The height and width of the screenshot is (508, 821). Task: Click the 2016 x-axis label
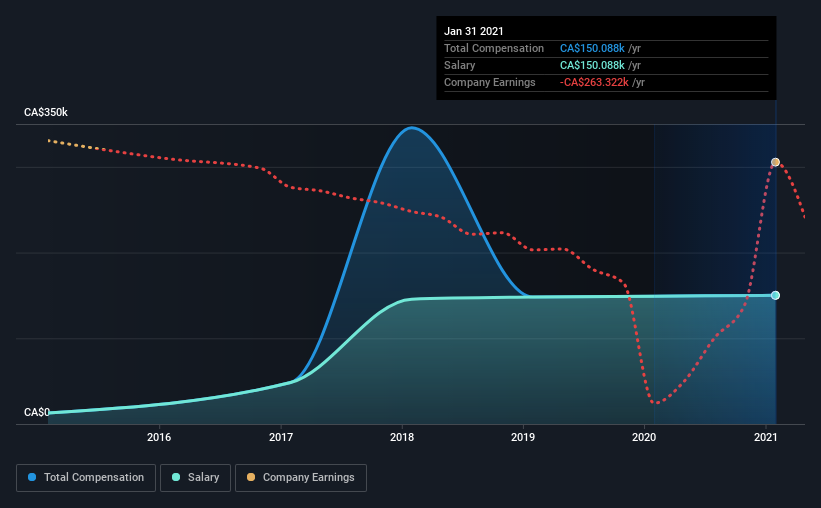pos(159,437)
